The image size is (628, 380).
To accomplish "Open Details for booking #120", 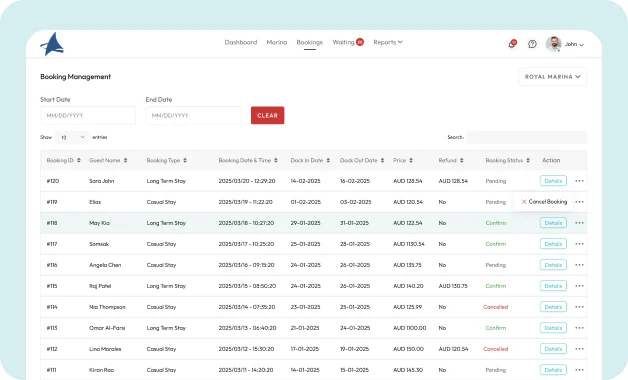I will click(x=553, y=181).
